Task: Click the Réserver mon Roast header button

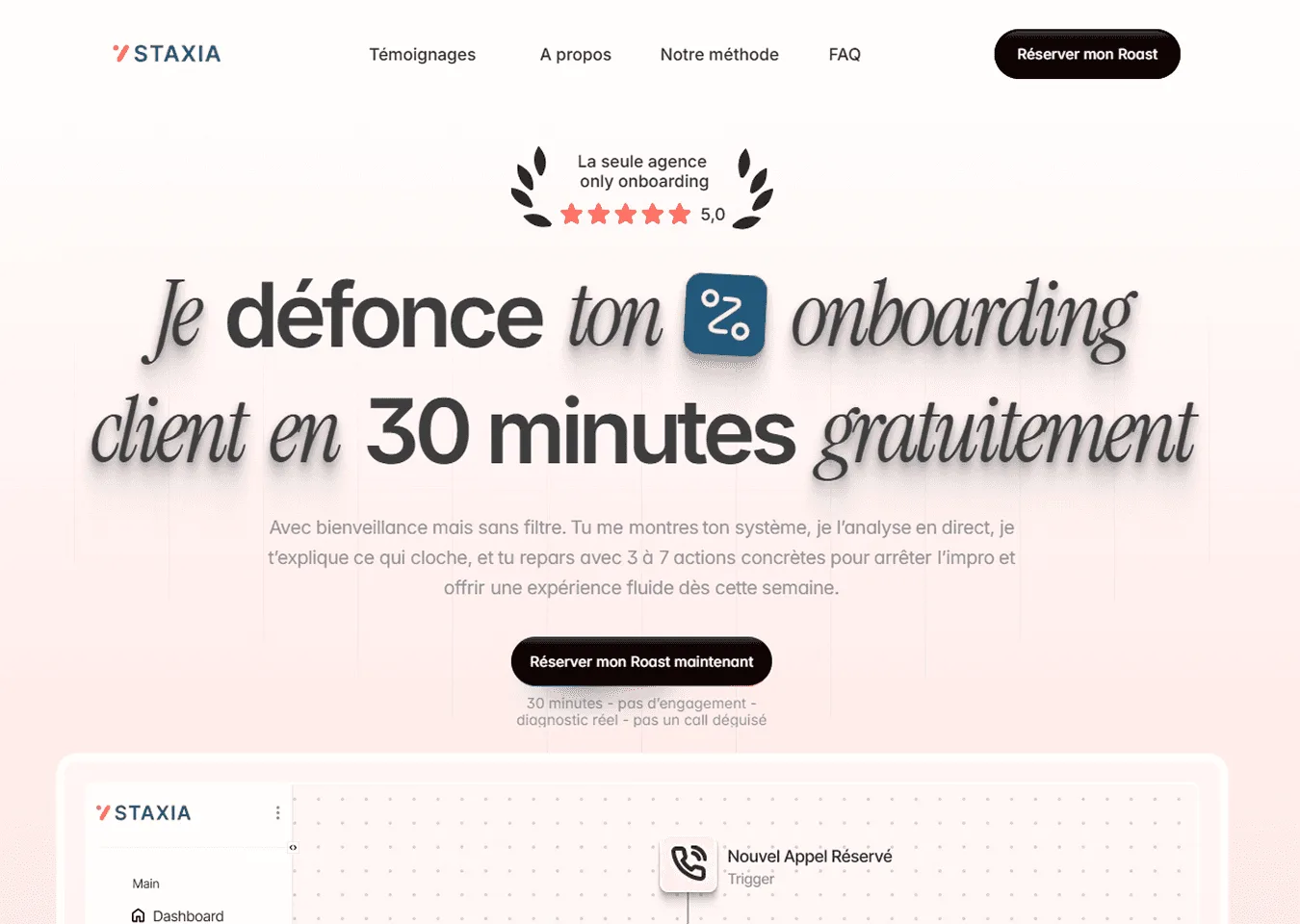Action: click(x=1087, y=54)
